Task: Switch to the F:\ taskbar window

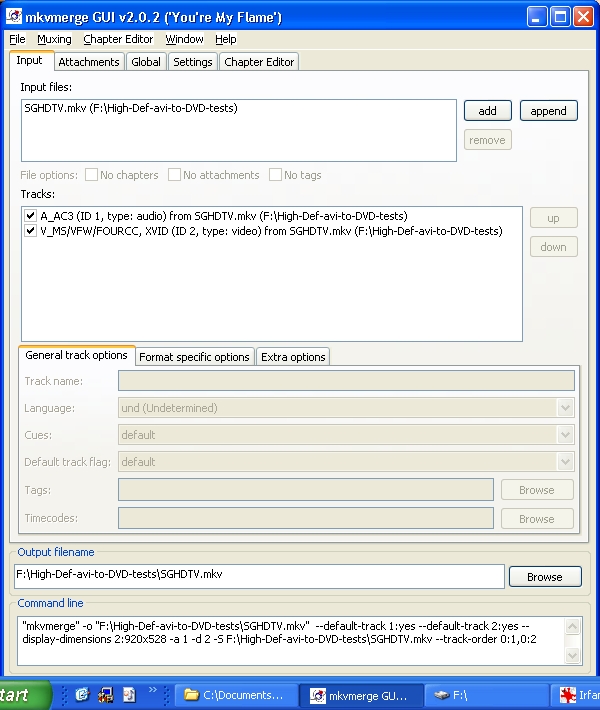Action: 486,695
